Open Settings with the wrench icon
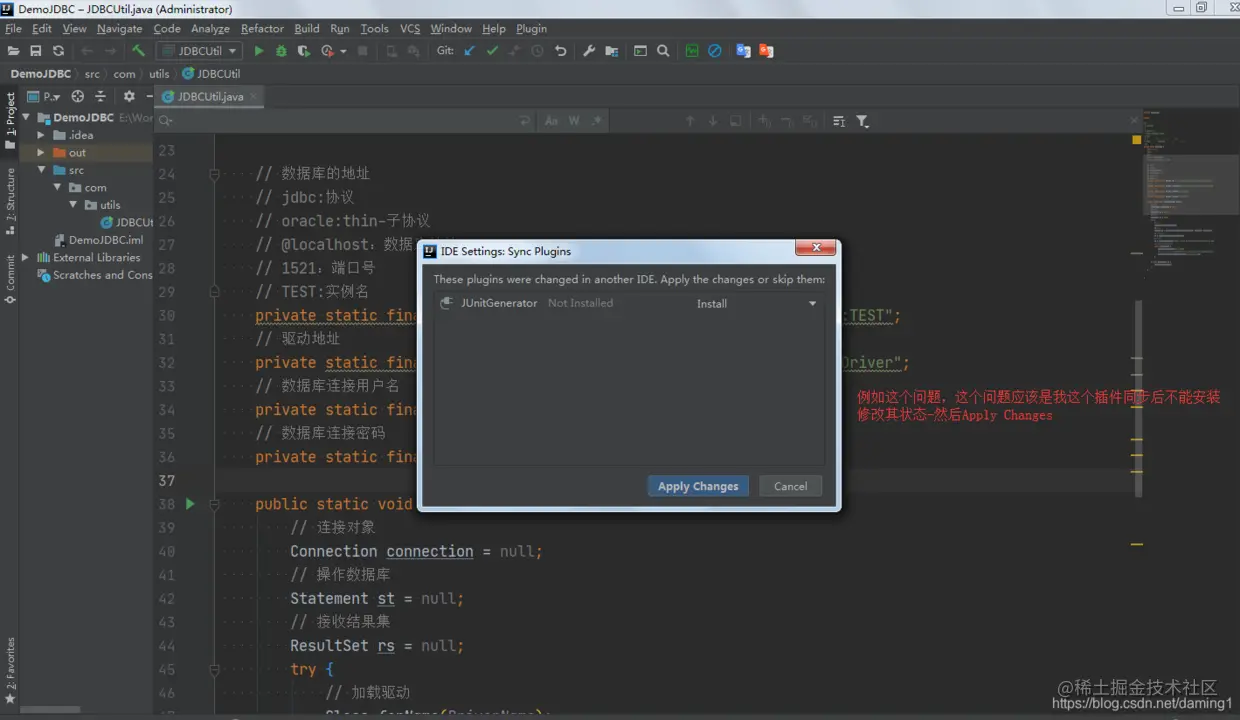Viewport: 1240px width, 720px height. (589, 51)
